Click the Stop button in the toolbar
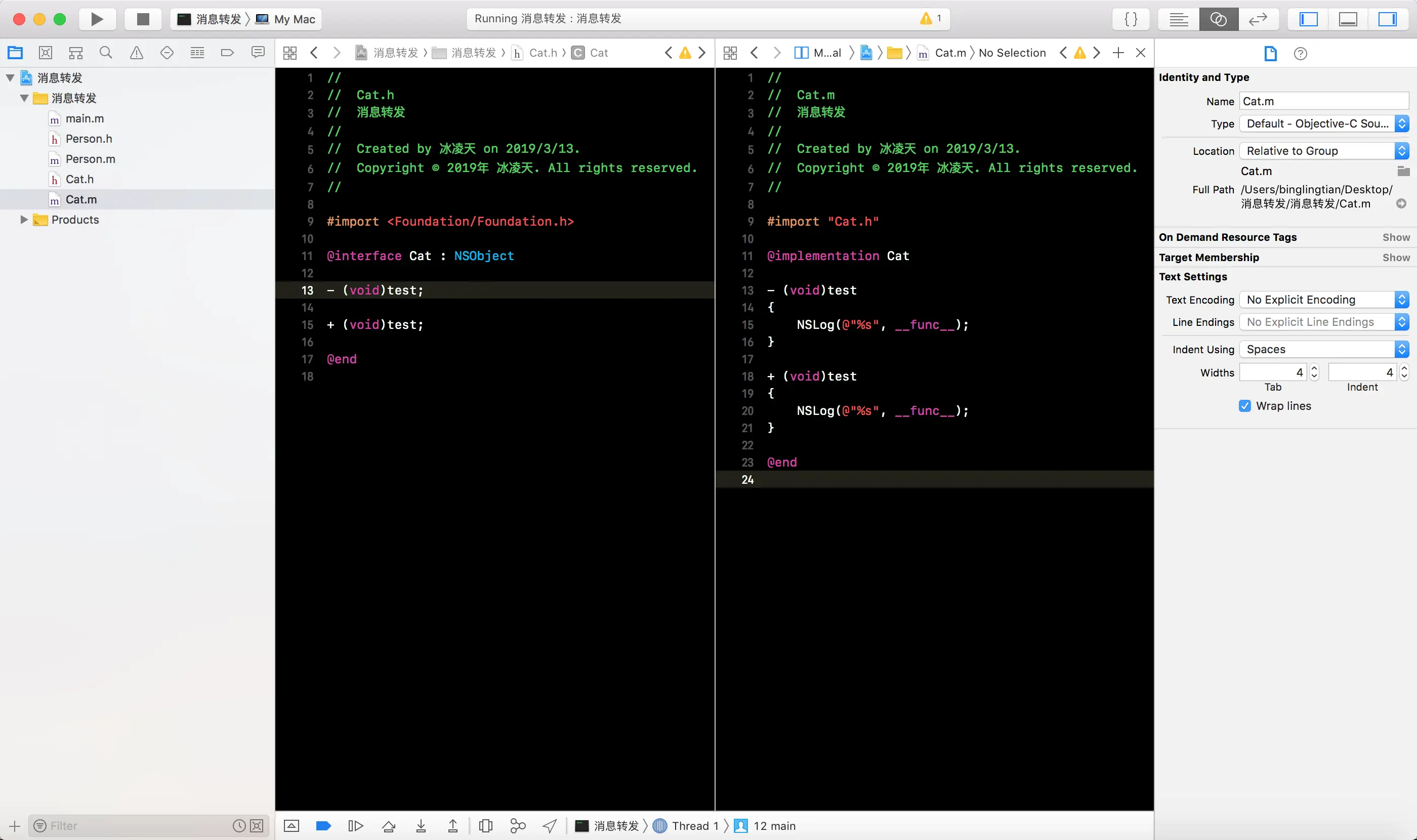Screen dimensions: 1417x840 pyautogui.click(x=143, y=19)
